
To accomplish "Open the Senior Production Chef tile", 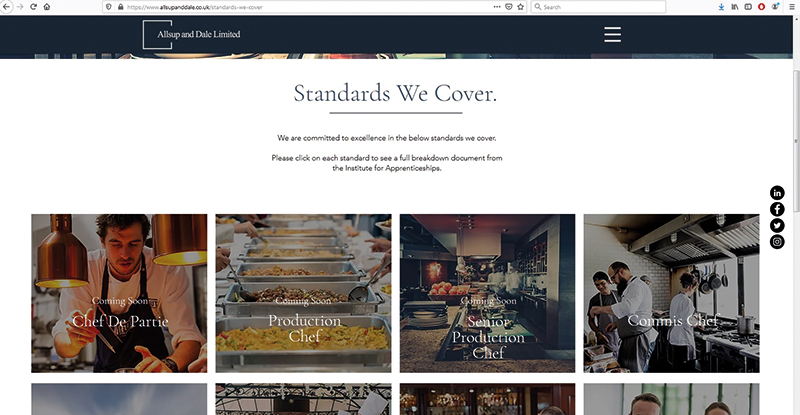I will click(487, 293).
